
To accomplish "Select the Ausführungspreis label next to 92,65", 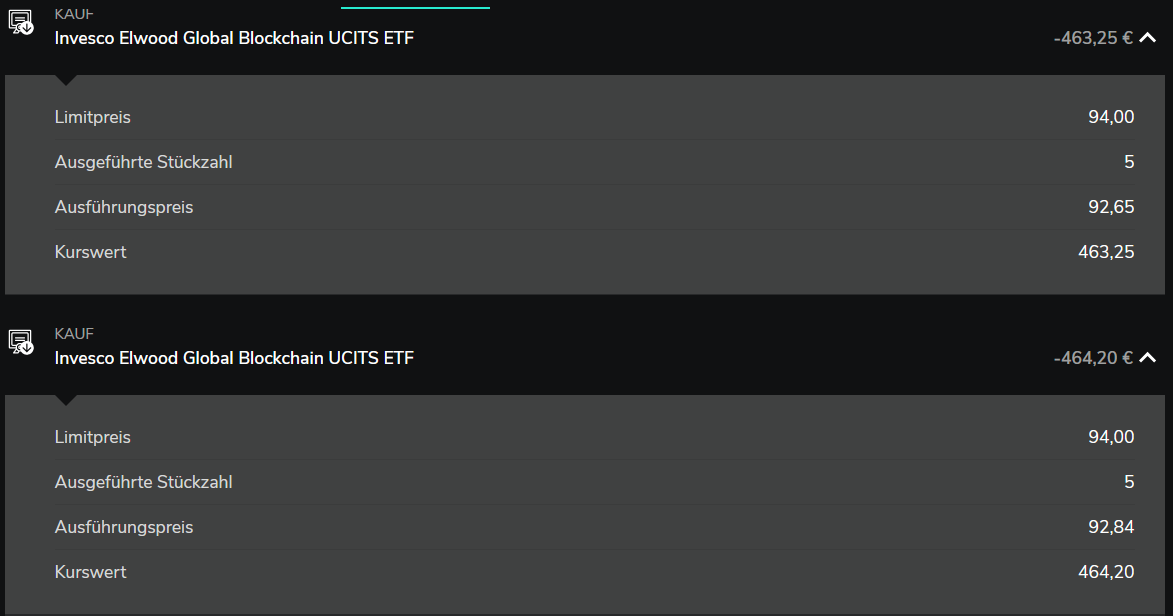I will pyautogui.click(x=124, y=207).
